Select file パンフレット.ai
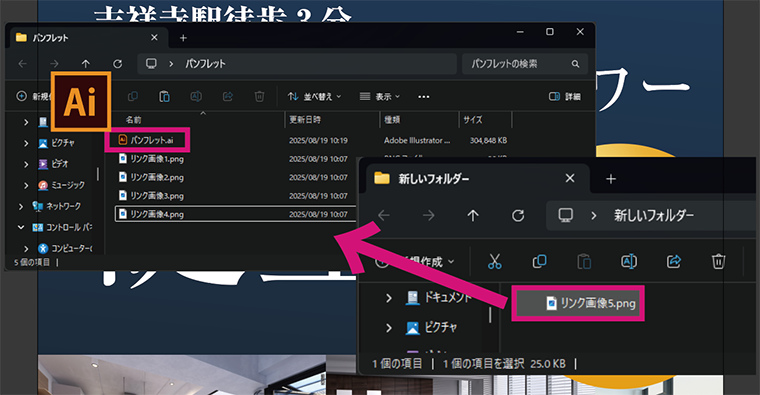760x395 pixels. (152, 141)
